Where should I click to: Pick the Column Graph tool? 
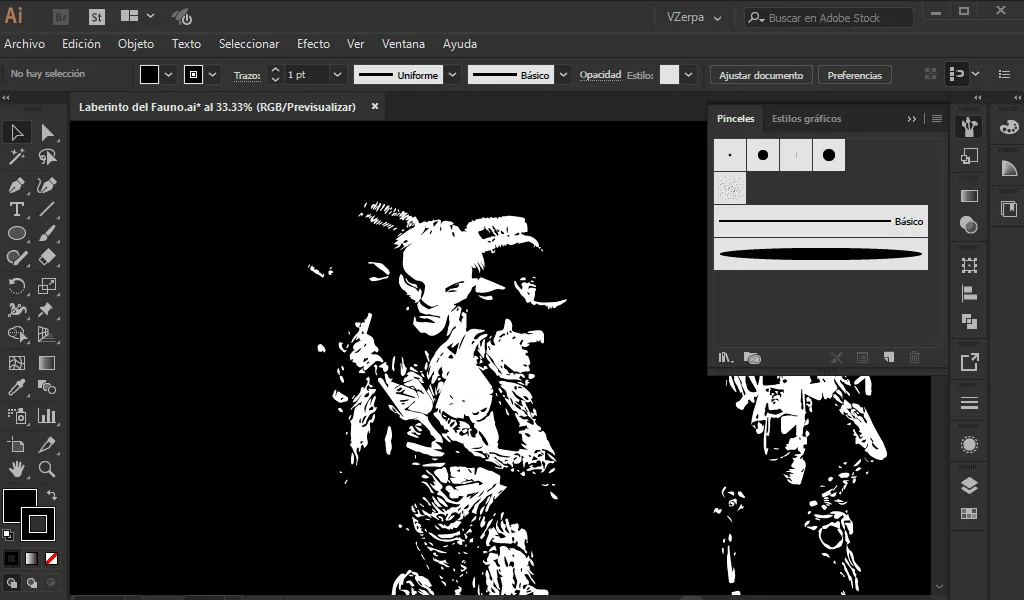pyautogui.click(x=47, y=416)
